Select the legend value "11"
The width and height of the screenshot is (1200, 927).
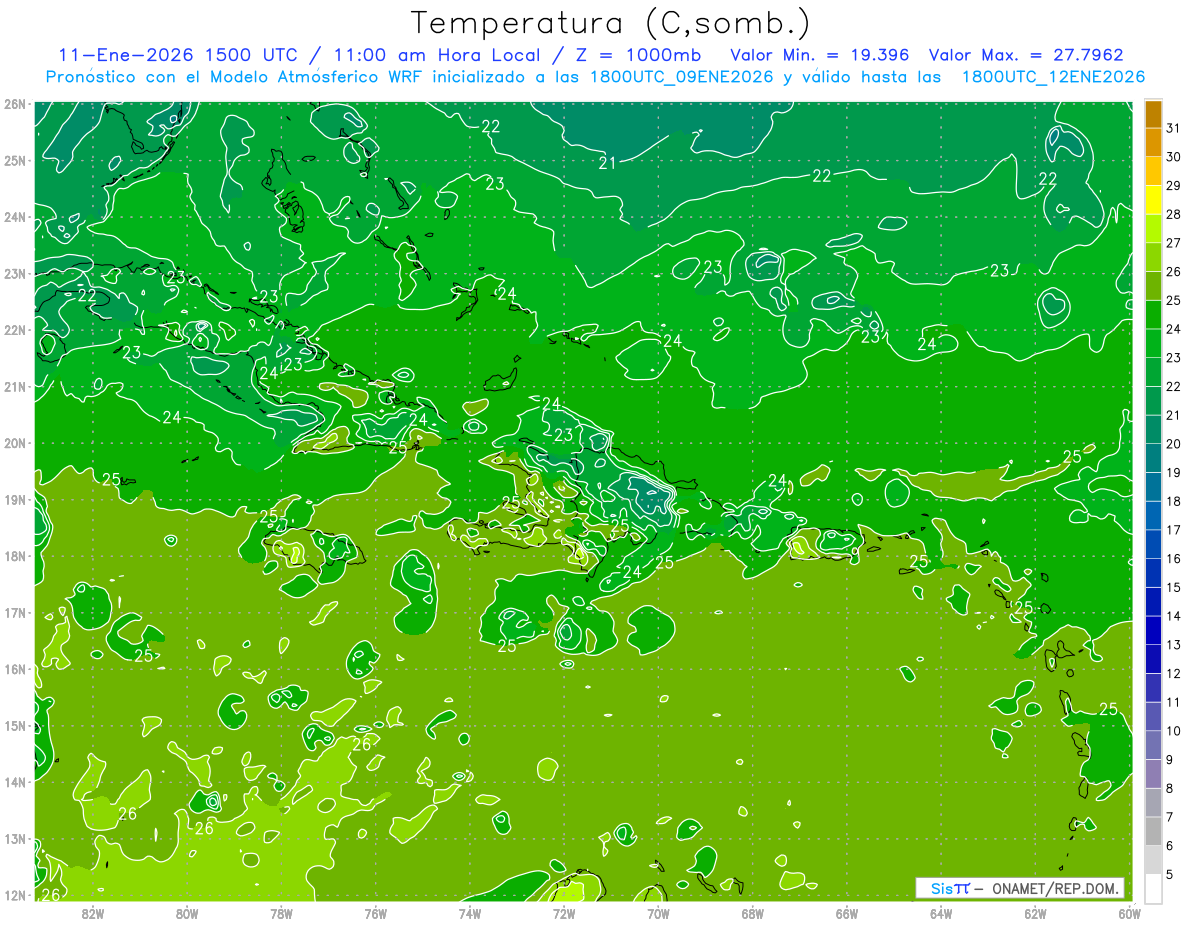pos(1173,702)
